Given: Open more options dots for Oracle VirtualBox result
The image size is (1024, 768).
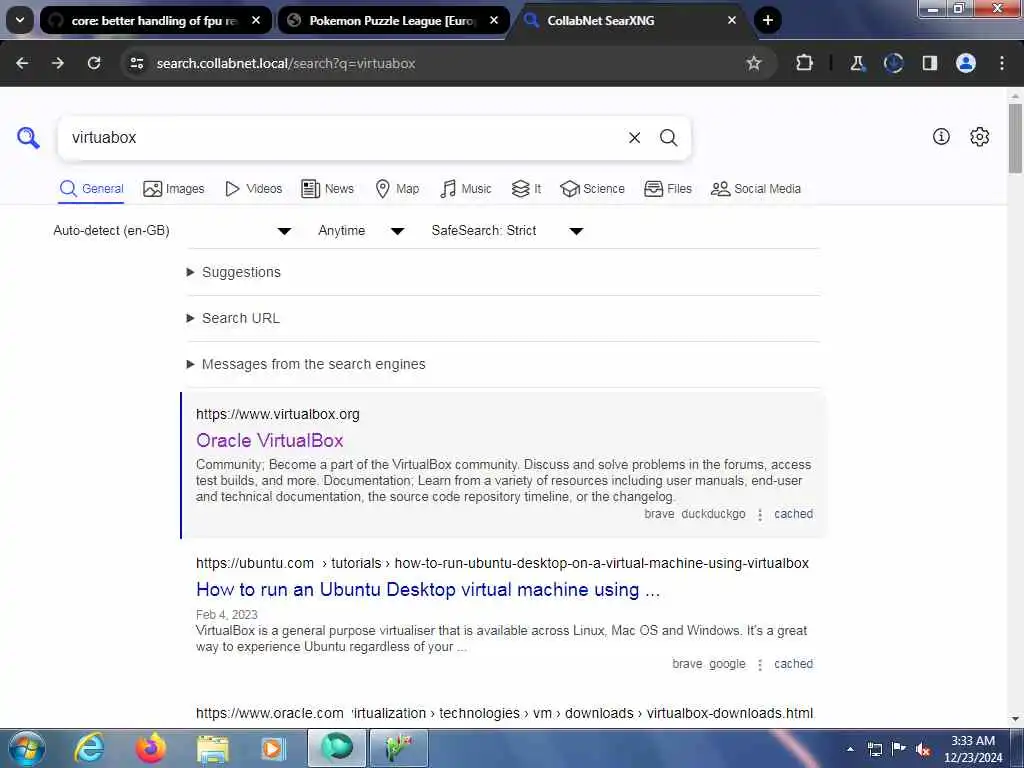Looking at the screenshot, I should pos(760,515).
